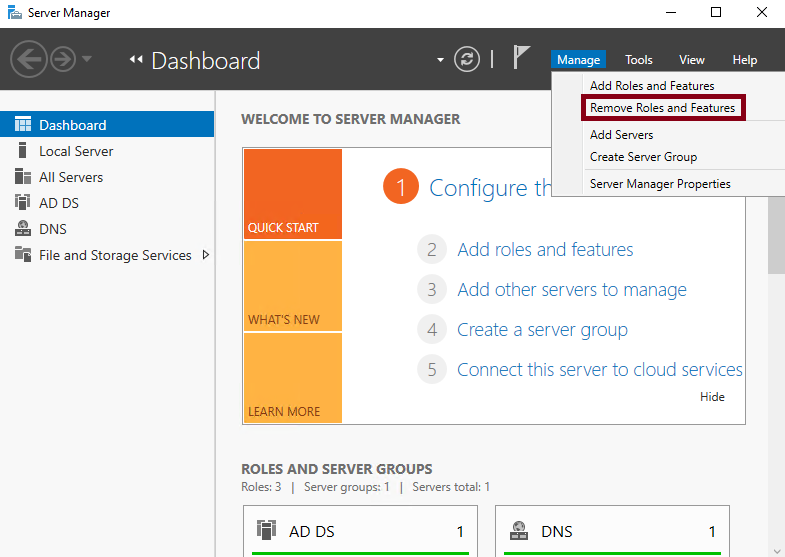Click the scroll down arrow
The image size is (785, 557).
(x=776, y=551)
